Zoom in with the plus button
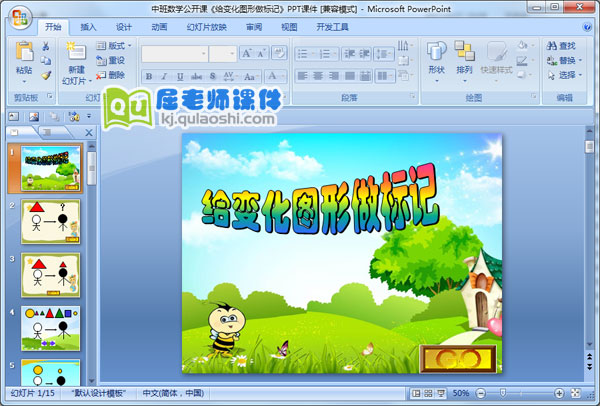This screenshot has width=600, height=406. pyautogui.click(x=559, y=393)
